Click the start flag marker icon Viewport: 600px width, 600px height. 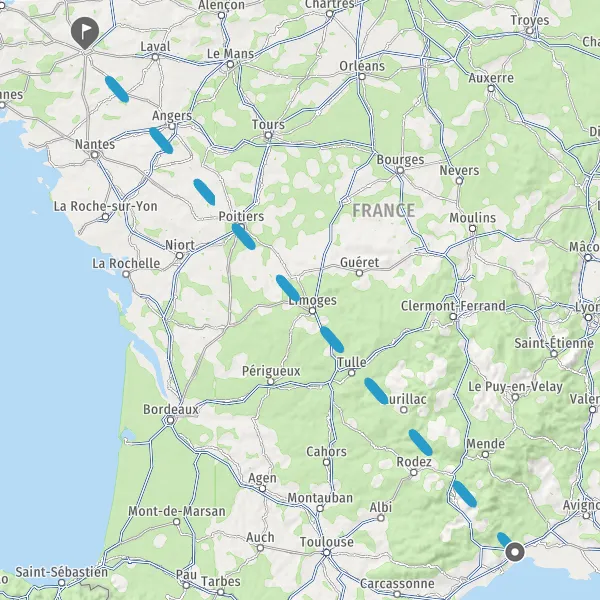pos(85,32)
